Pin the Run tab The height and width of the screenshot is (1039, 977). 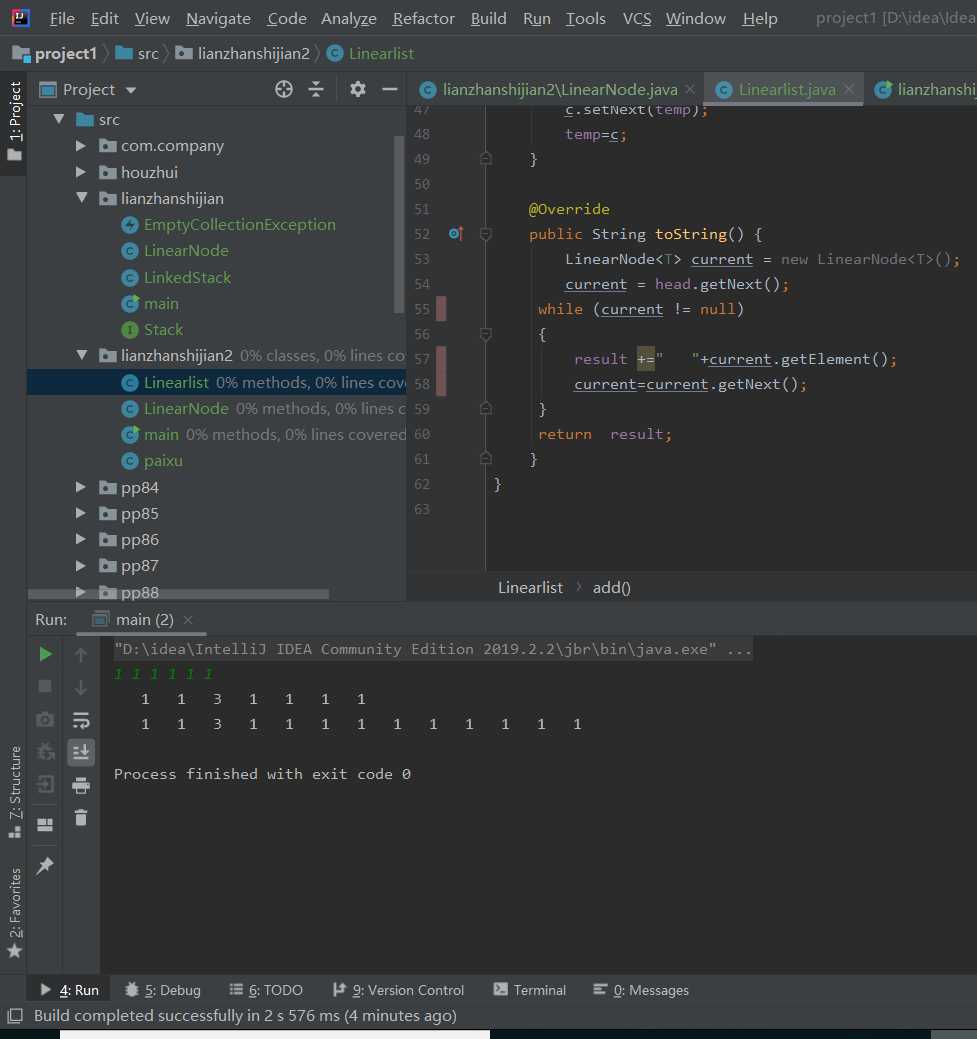click(x=45, y=865)
